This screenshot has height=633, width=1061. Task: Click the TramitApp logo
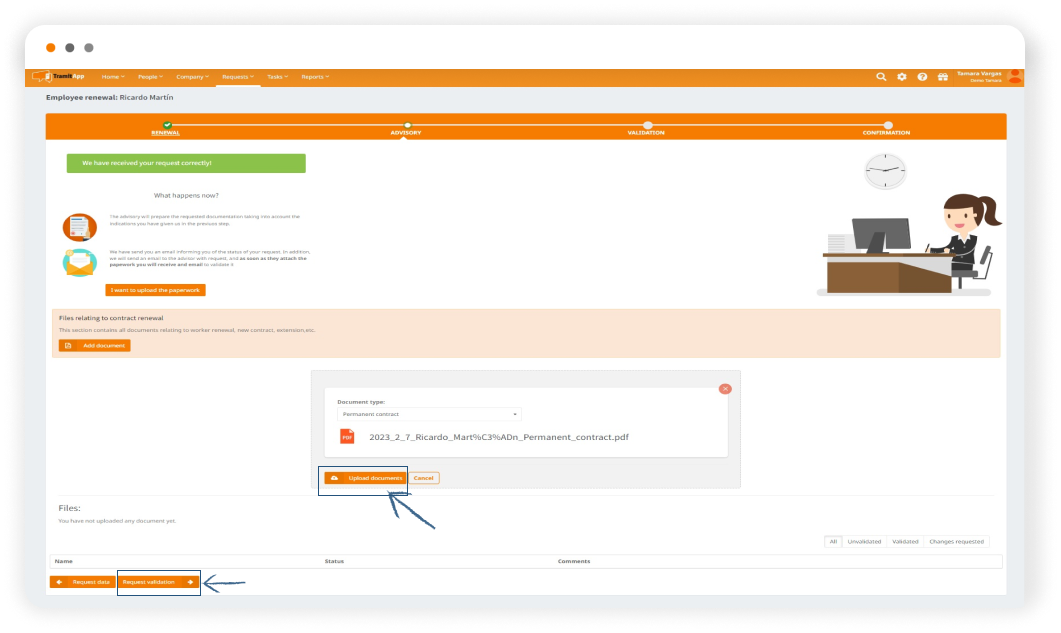click(x=58, y=77)
